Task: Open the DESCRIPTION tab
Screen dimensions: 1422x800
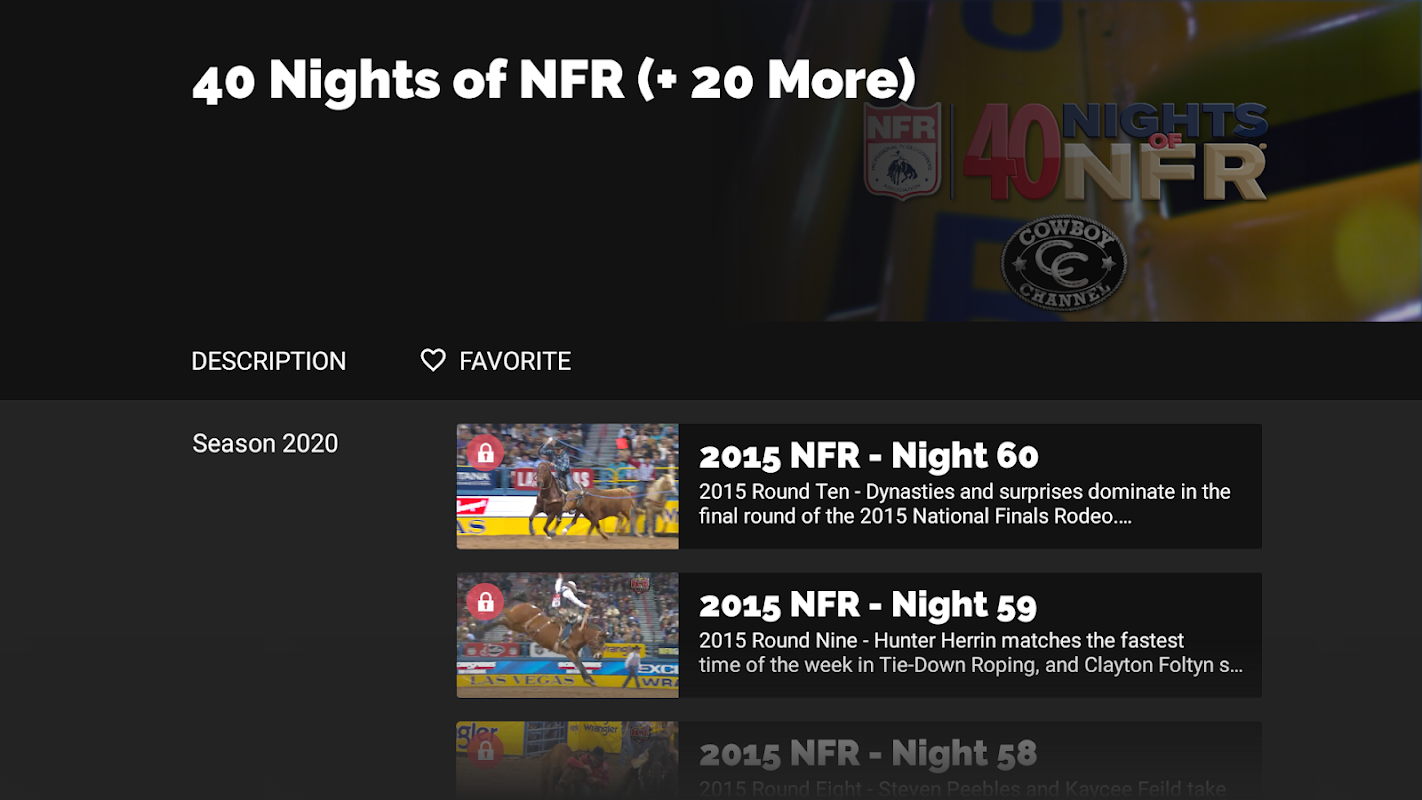Action: coord(268,361)
